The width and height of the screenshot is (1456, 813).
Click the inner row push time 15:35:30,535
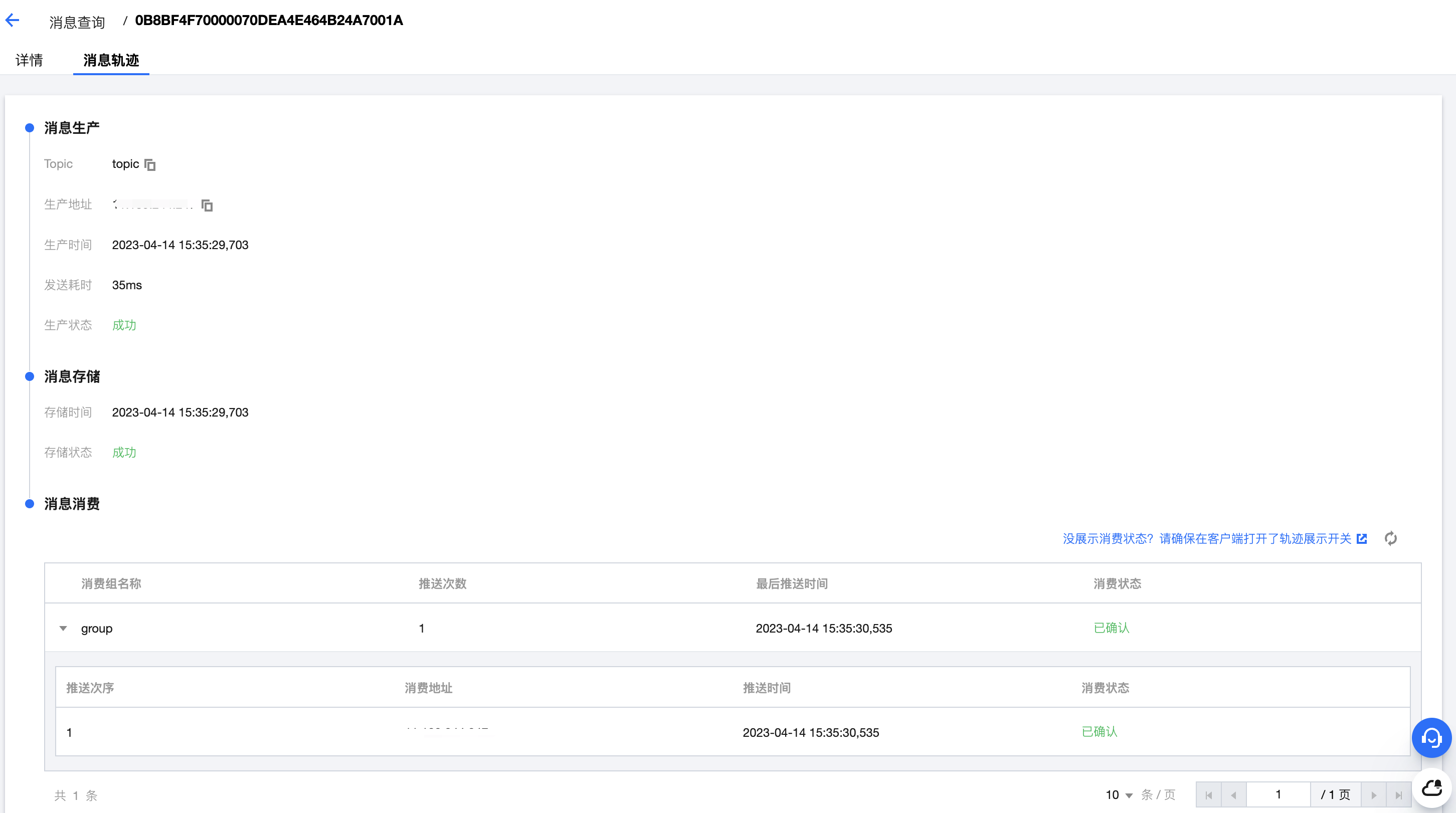(811, 732)
